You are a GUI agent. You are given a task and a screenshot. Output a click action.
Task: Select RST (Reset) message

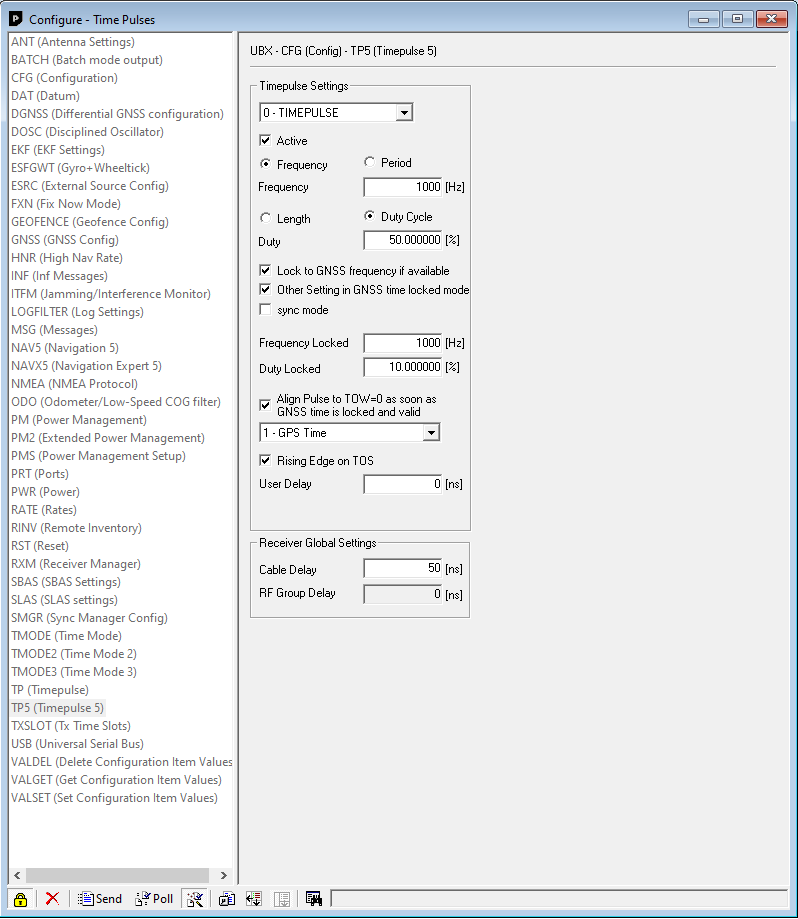[40, 546]
